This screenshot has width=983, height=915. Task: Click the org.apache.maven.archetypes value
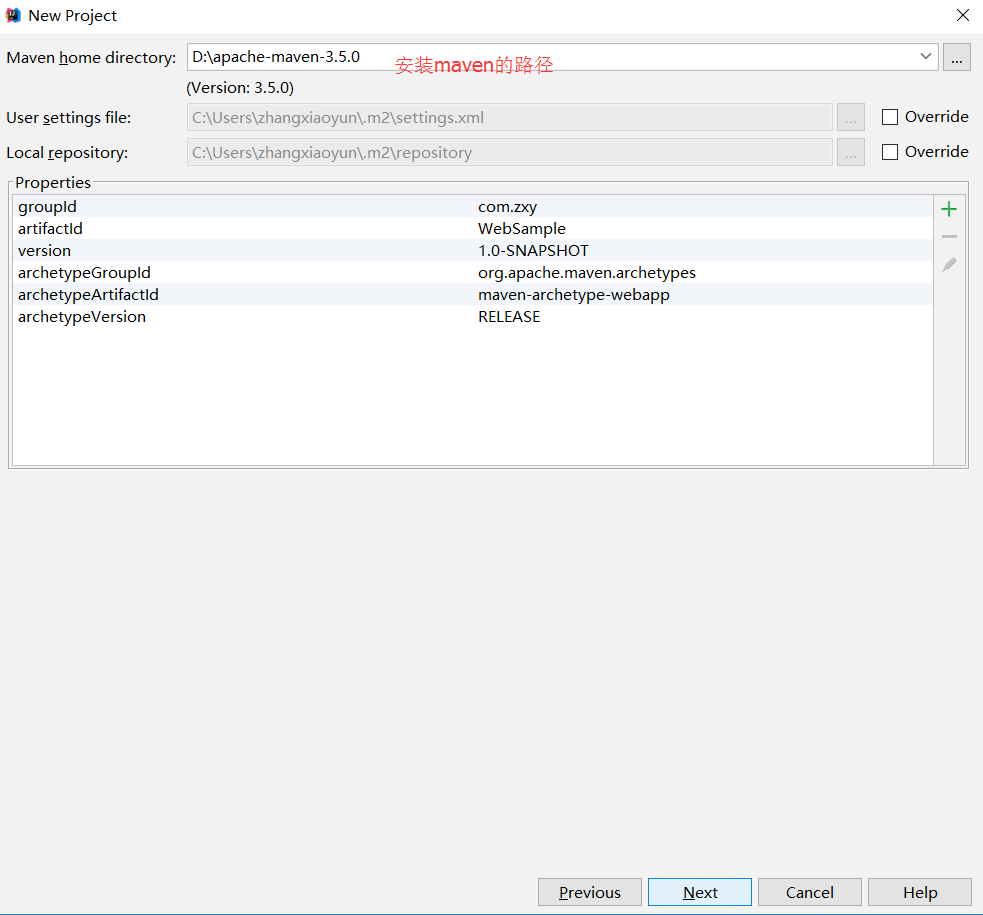(x=587, y=273)
